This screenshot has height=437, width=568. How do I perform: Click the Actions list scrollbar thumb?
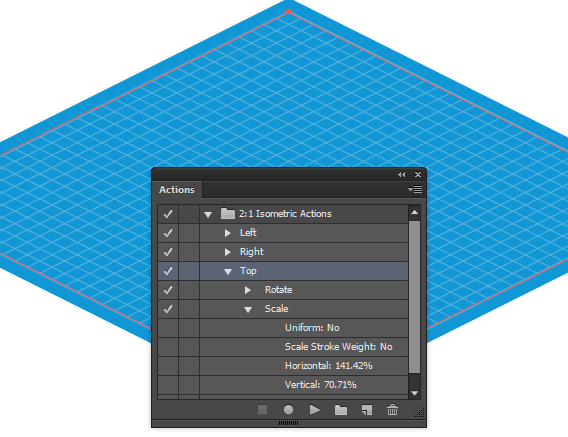pyautogui.click(x=414, y=297)
